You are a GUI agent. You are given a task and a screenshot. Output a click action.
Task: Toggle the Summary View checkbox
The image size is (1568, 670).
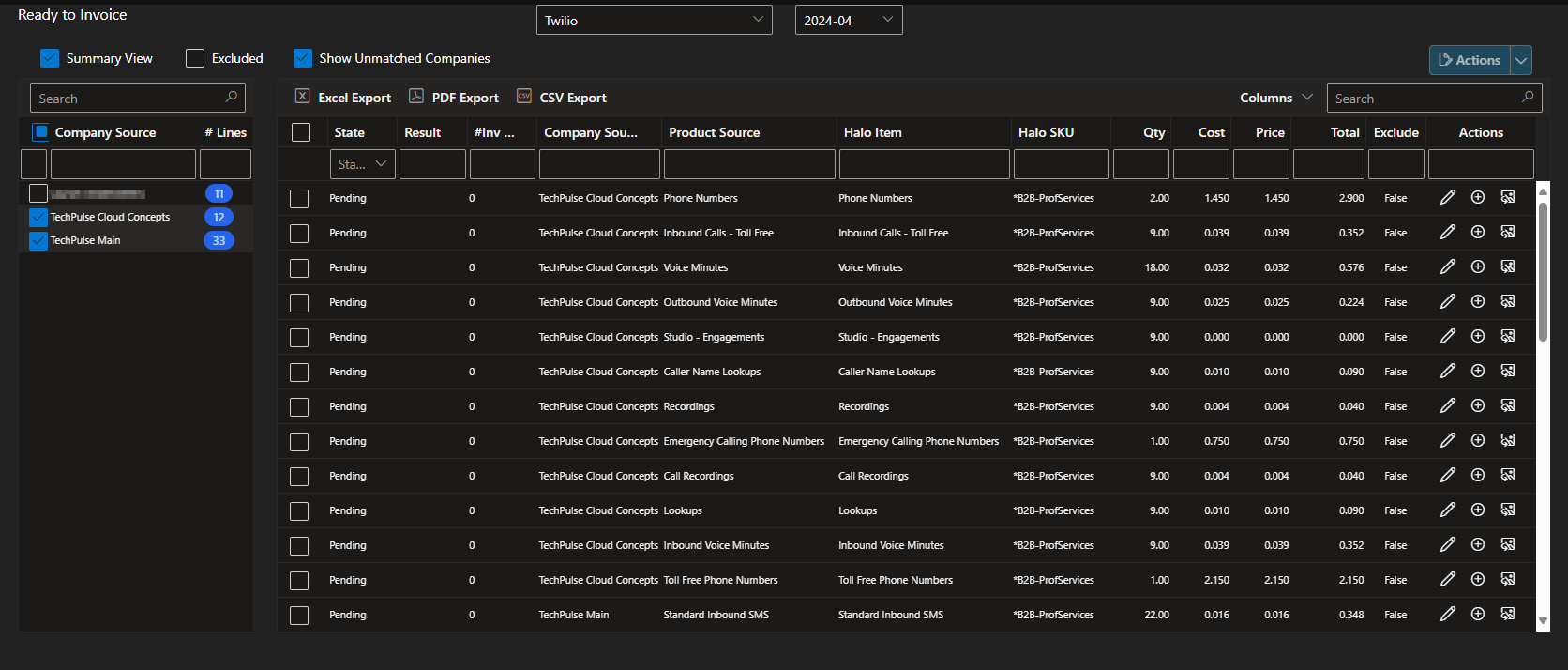50,58
